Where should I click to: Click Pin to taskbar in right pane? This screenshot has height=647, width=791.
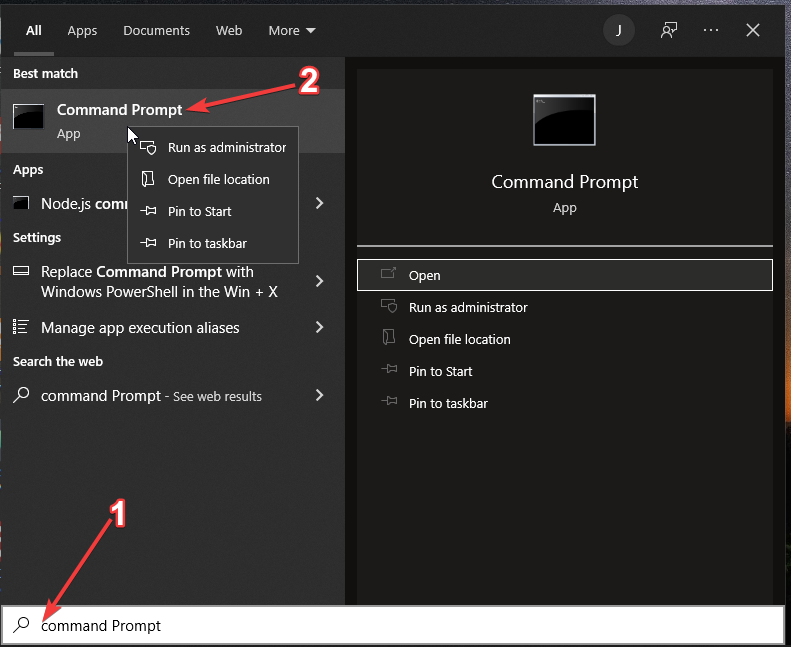(564, 403)
